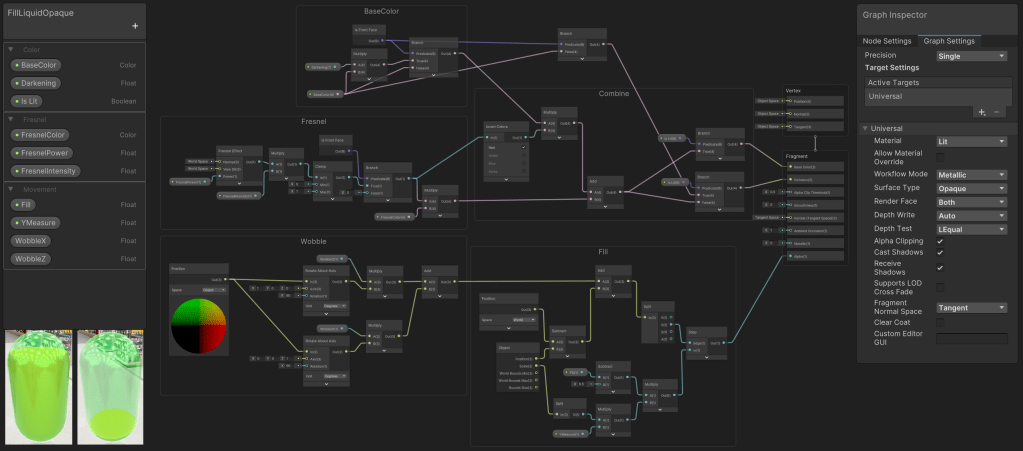Switch to the Node Settings tab
1023x451 pixels.
887,41
